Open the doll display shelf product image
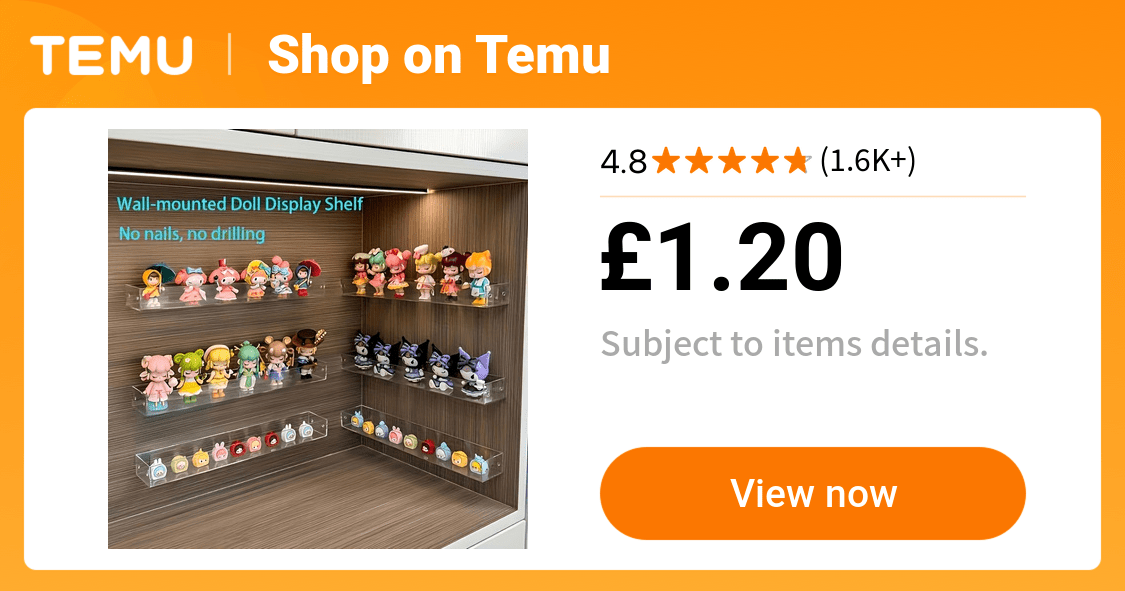Screen dimensions: 1125x591 point(318,339)
